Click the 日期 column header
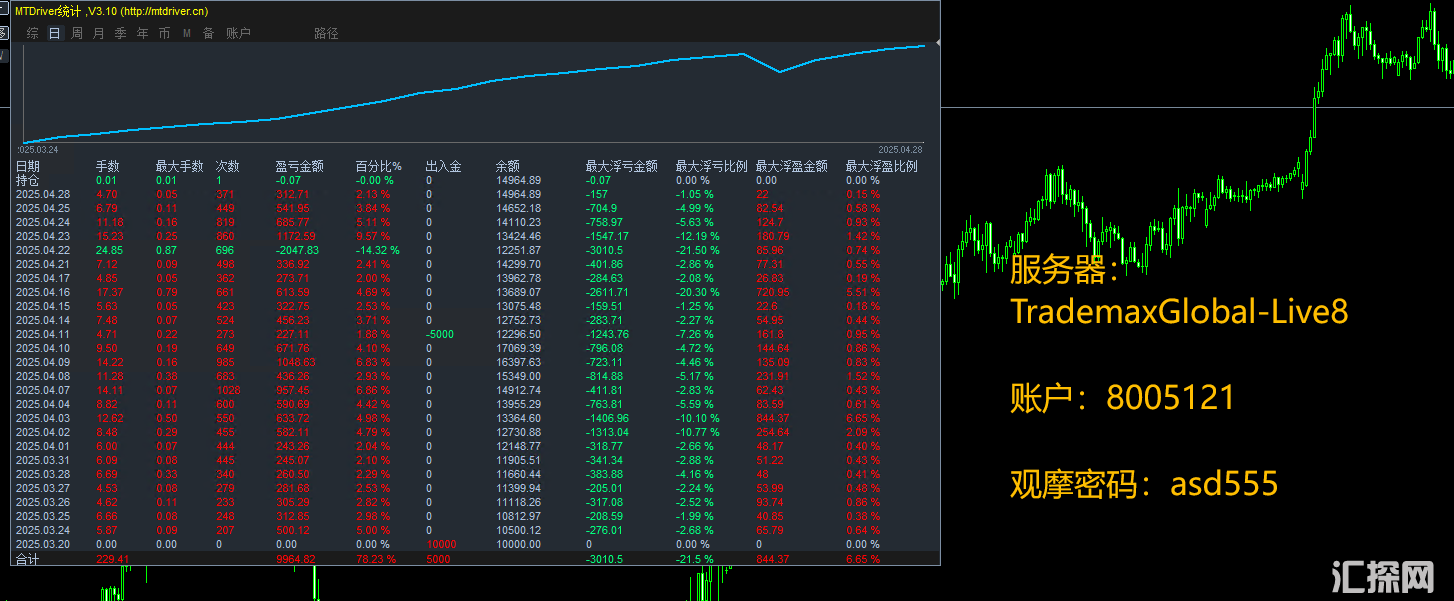The image size is (1454, 601). (x=28, y=167)
